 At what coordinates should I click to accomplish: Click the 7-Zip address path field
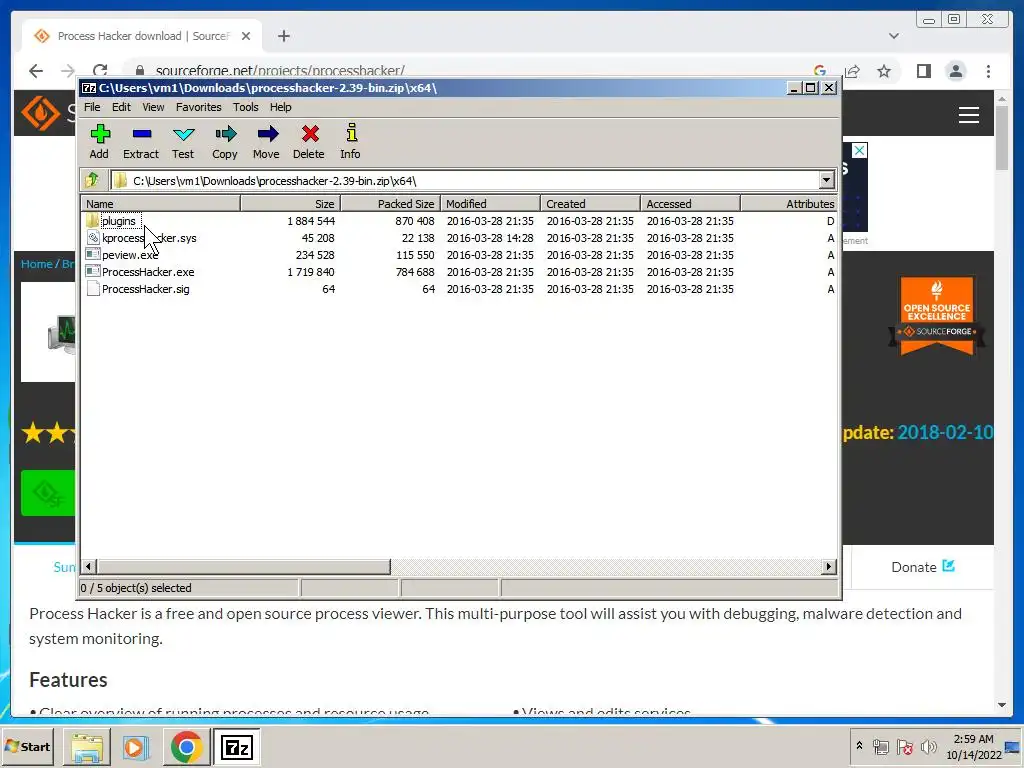465,180
